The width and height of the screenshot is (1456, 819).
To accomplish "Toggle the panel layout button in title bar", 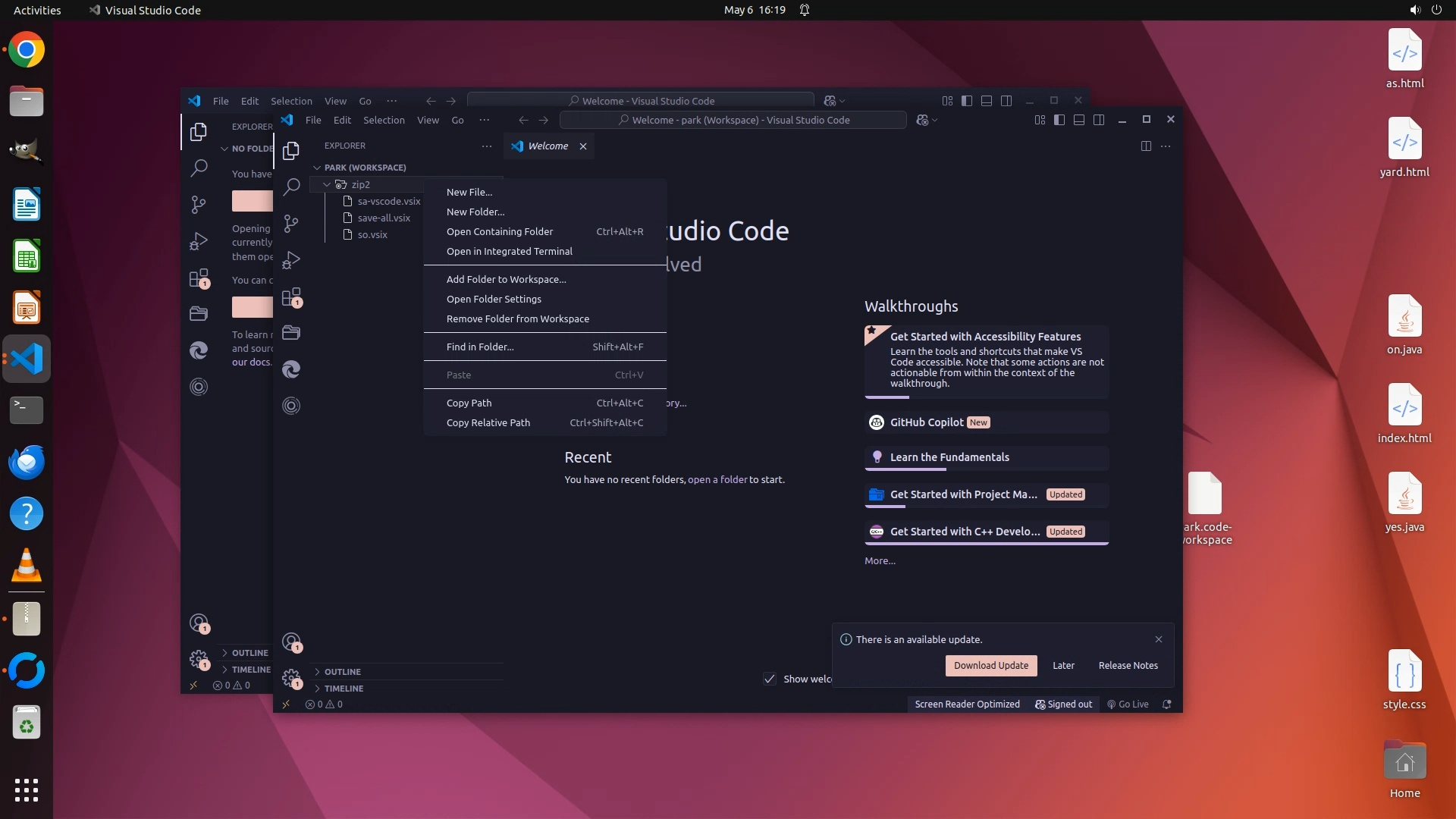I will point(1079,120).
